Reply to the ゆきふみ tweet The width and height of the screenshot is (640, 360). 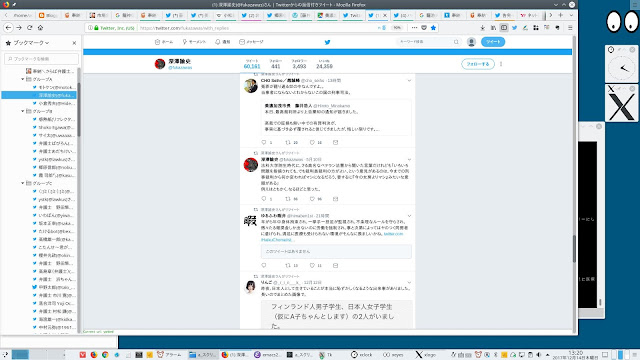(264, 265)
